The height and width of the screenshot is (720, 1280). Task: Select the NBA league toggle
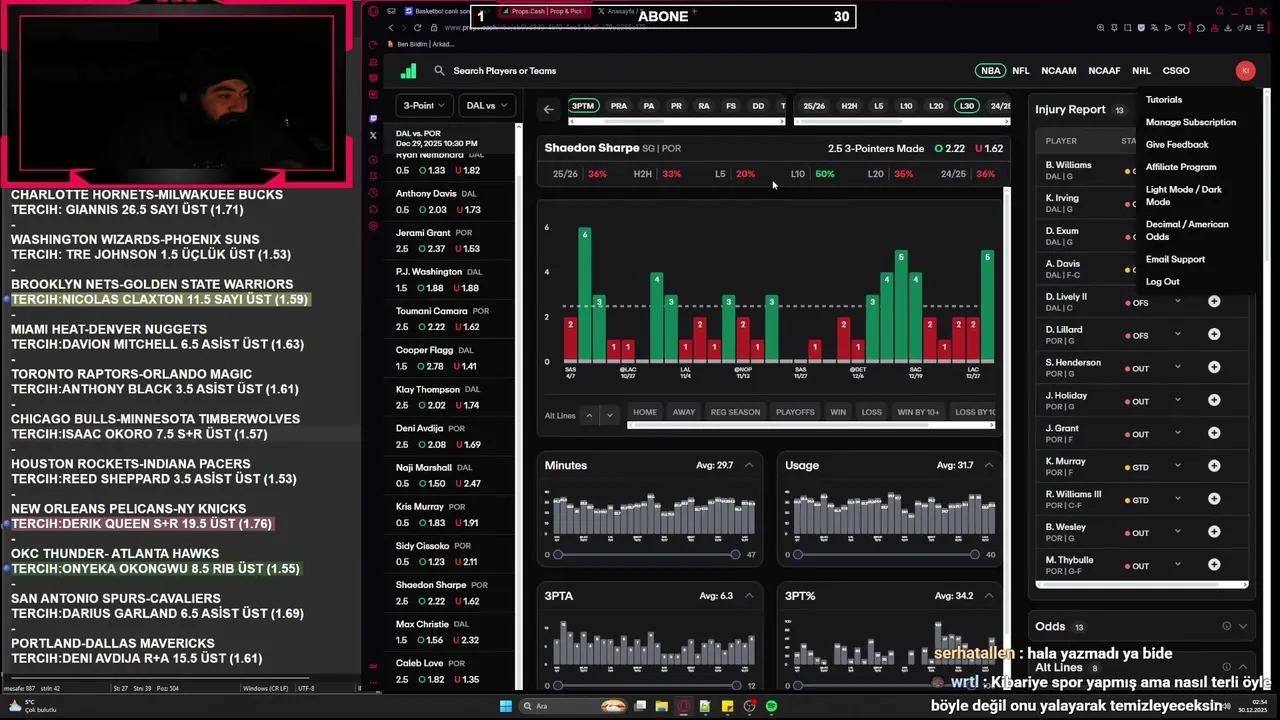click(x=990, y=71)
